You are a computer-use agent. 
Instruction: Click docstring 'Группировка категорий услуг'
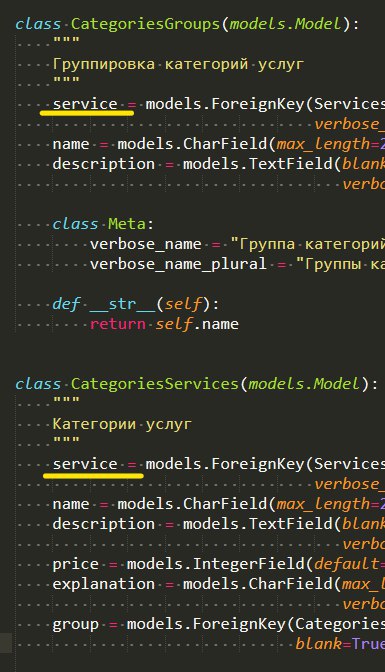[x=178, y=65]
